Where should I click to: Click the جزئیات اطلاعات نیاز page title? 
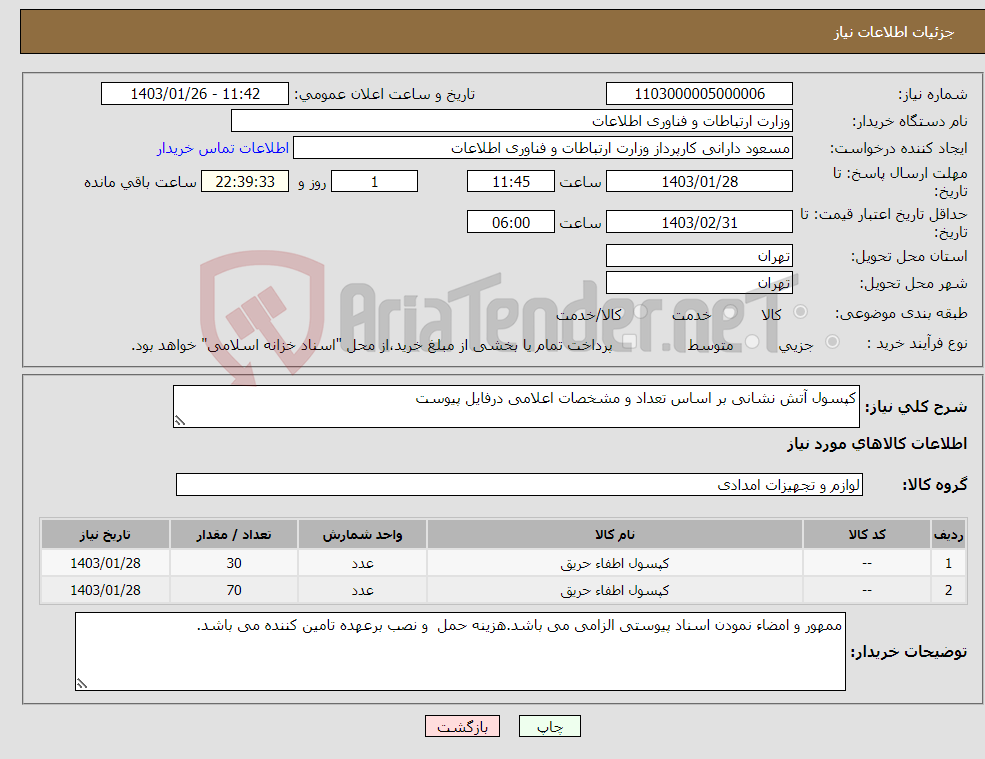[x=893, y=32]
